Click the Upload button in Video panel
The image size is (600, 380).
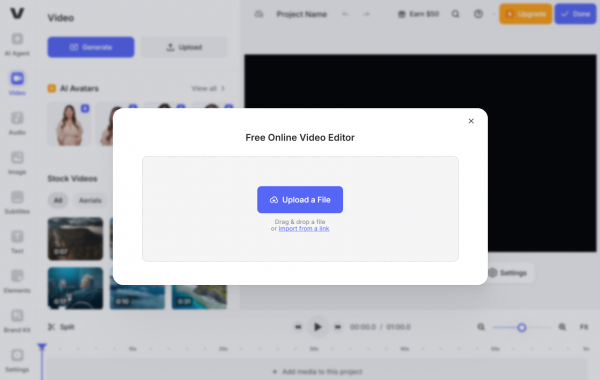[x=184, y=47]
